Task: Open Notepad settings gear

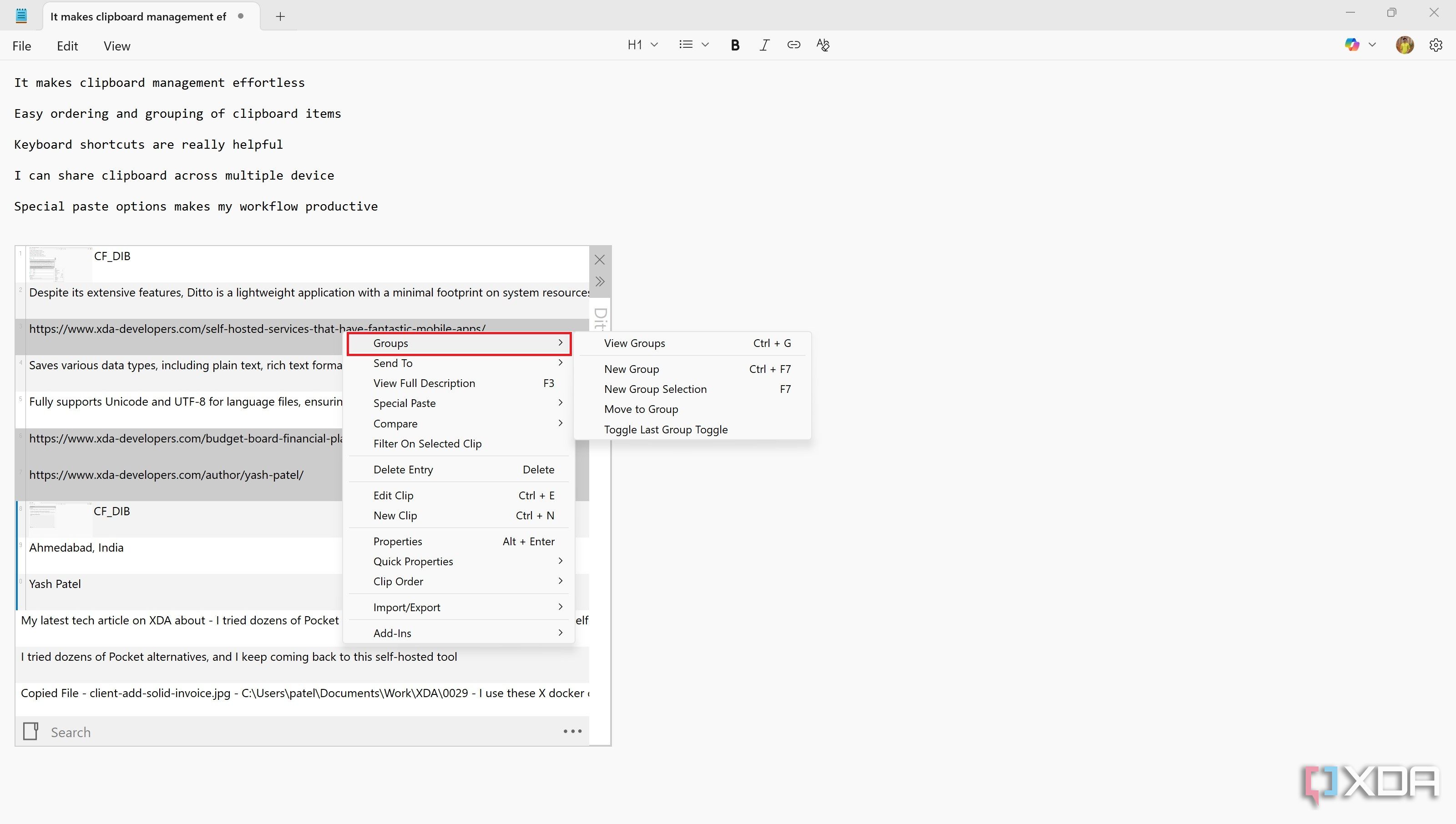Action: coord(1436,45)
